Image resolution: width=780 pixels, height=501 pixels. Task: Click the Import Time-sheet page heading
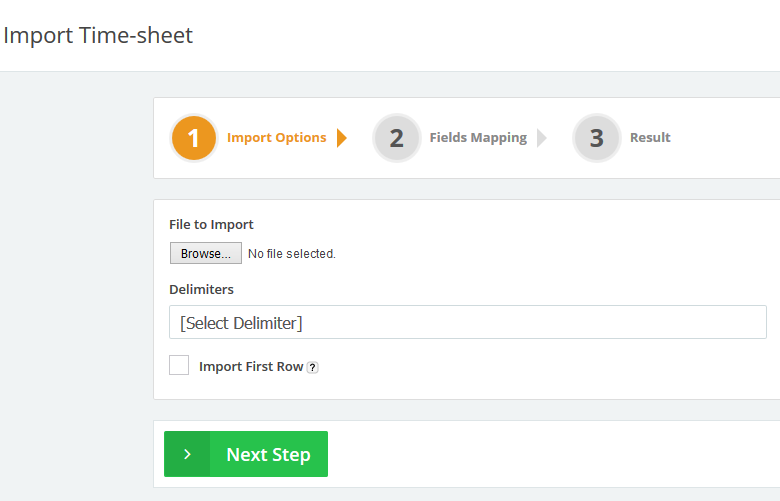click(98, 35)
